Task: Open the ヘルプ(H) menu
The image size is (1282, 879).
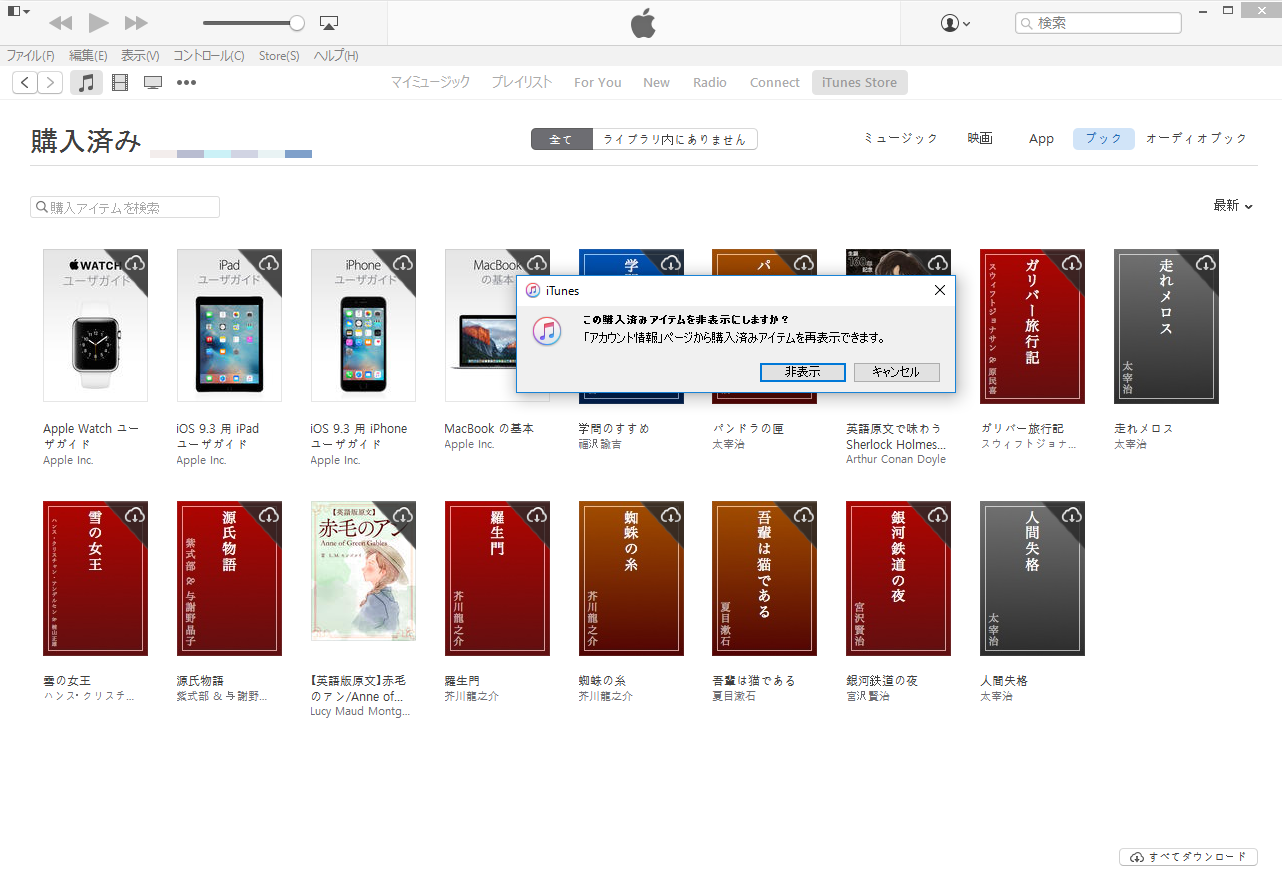Action: 336,56
